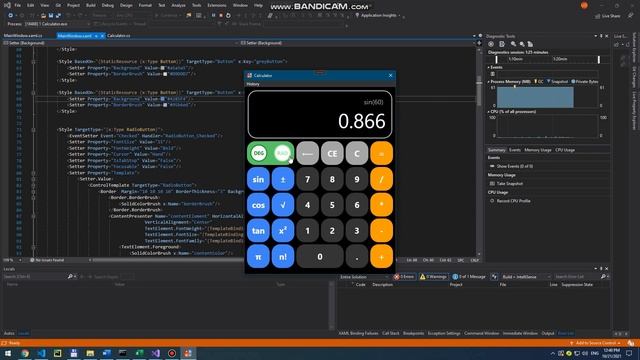Toggle the 0 Warnings filter
This screenshot has height=360, width=640.
point(433,277)
